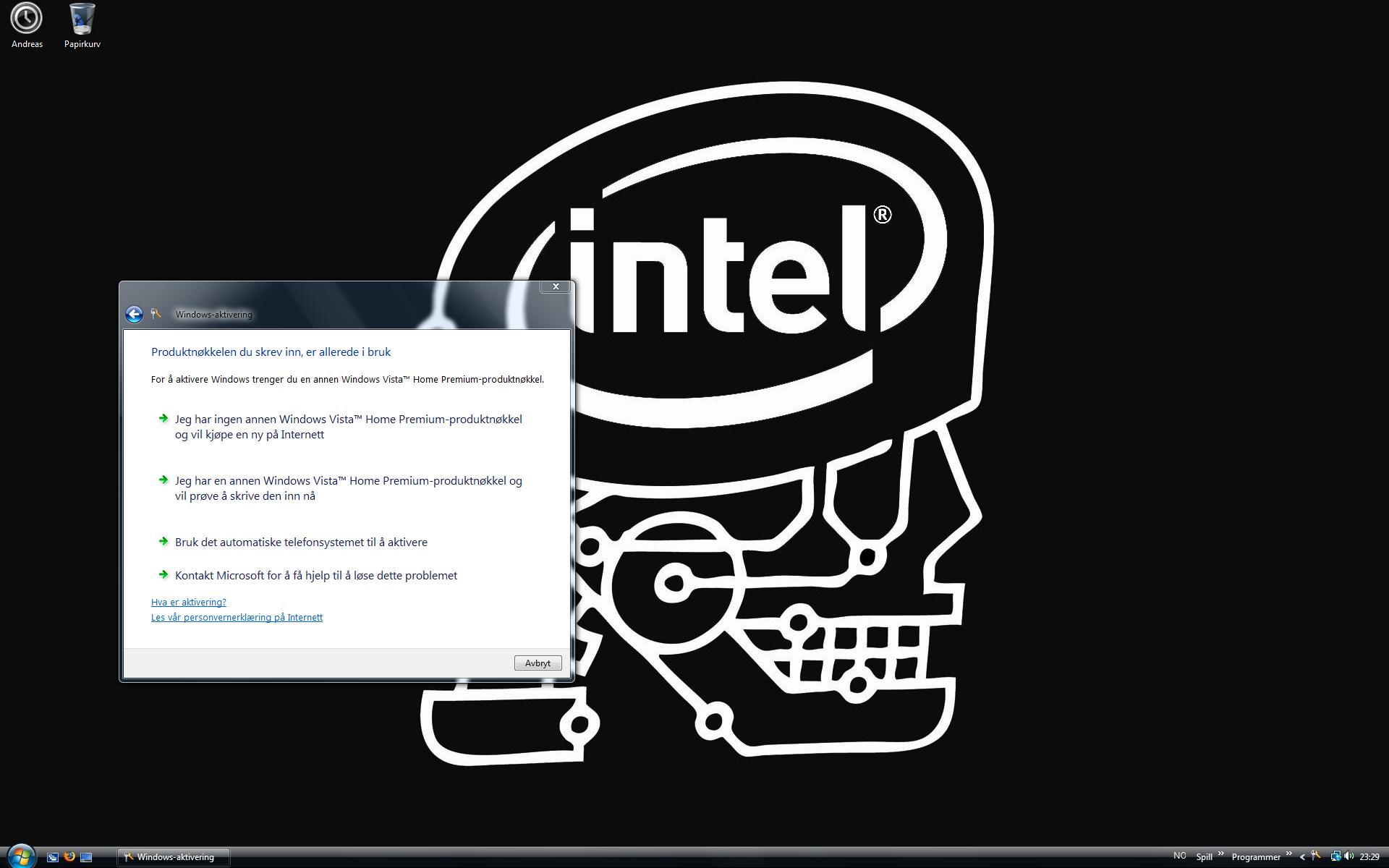Launch Firefox from quick launch
Screen dimensions: 1389x868
(x=69, y=856)
